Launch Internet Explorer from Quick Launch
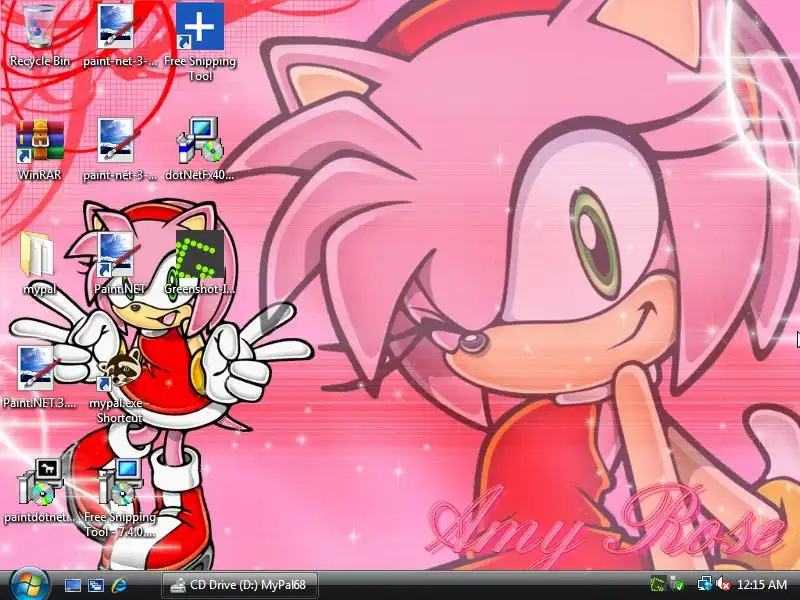This screenshot has height=600, width=800. [119, 585]
